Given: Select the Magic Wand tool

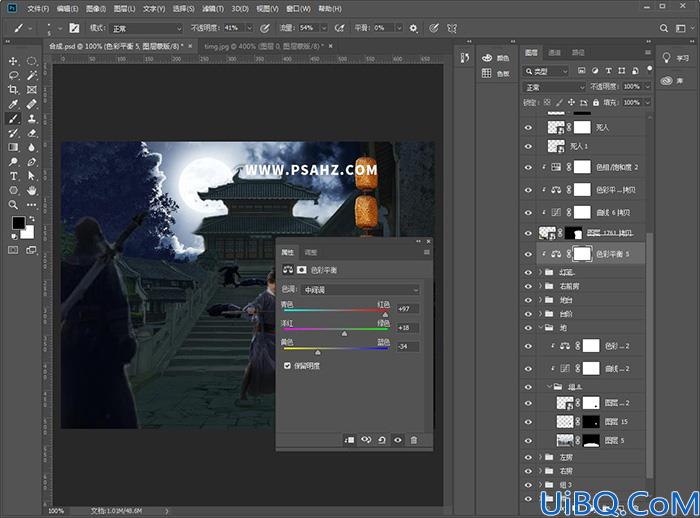Looking at the screenshot, I should 31,75.
